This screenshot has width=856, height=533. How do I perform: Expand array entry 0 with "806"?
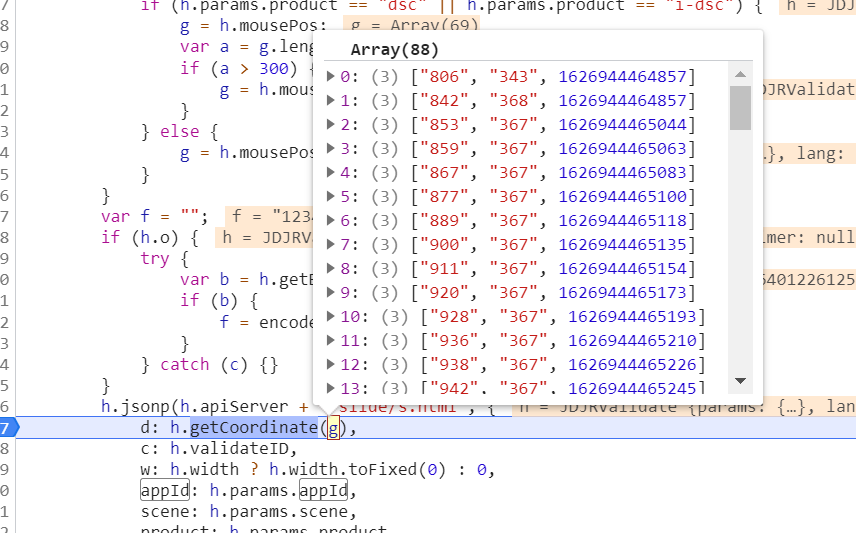[330, 76]
